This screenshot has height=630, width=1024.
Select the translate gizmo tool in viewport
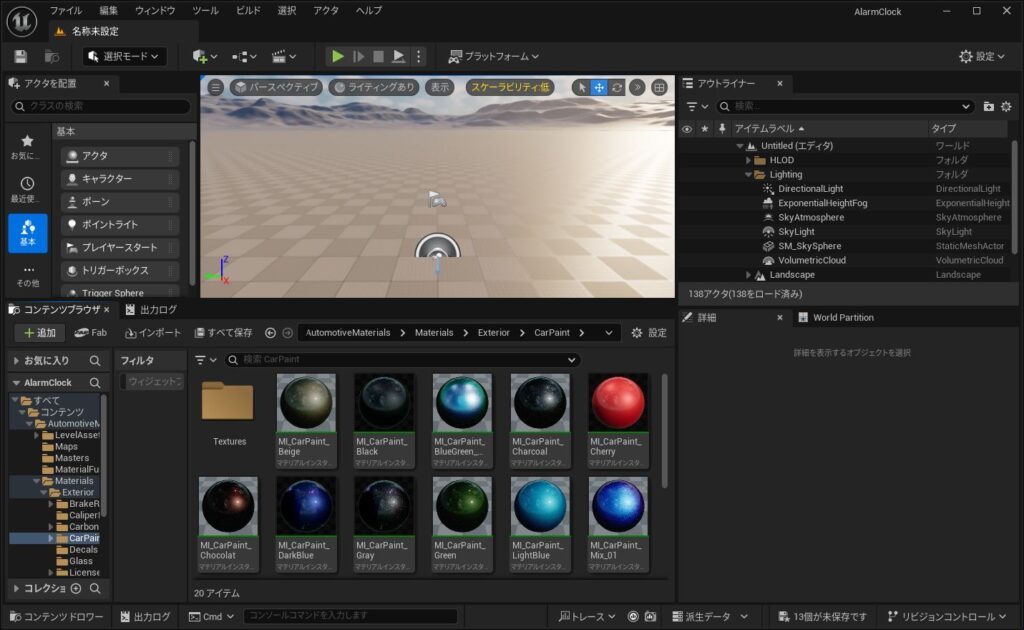[x=599, y=87]
